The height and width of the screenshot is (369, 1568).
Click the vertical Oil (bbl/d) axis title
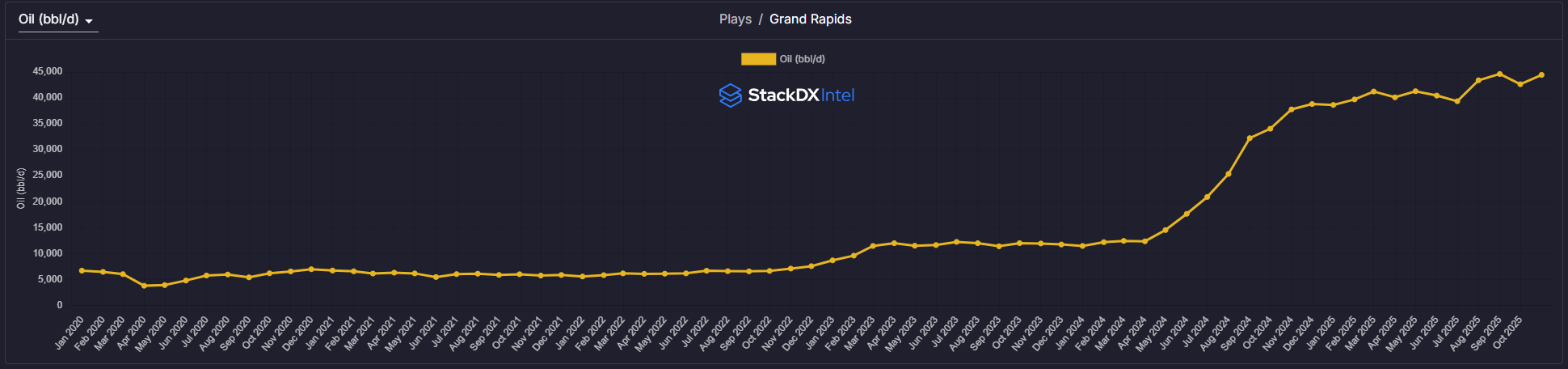pos(21,189)
